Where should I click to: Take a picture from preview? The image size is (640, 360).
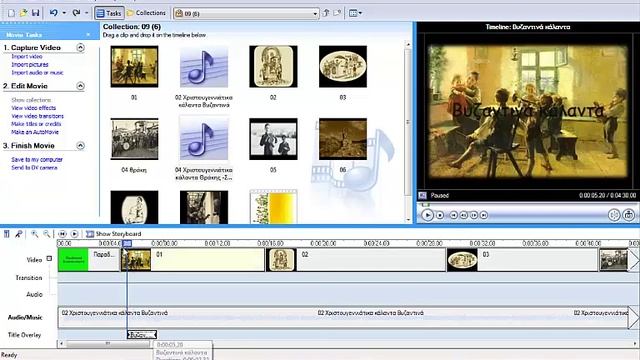[629, 215]
